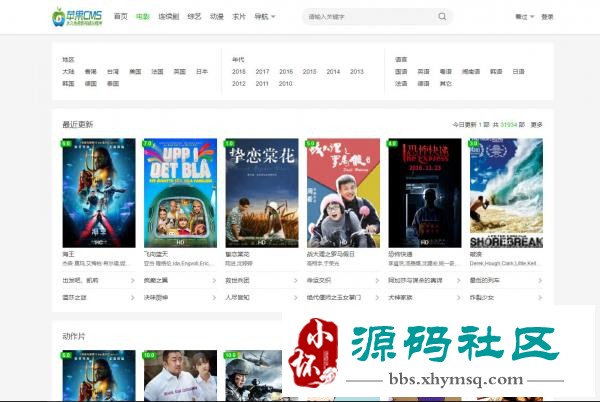This screenshot has width=600, height=402.
Task: Switch to 综艺 variety tab
Action: pos(194,16)
